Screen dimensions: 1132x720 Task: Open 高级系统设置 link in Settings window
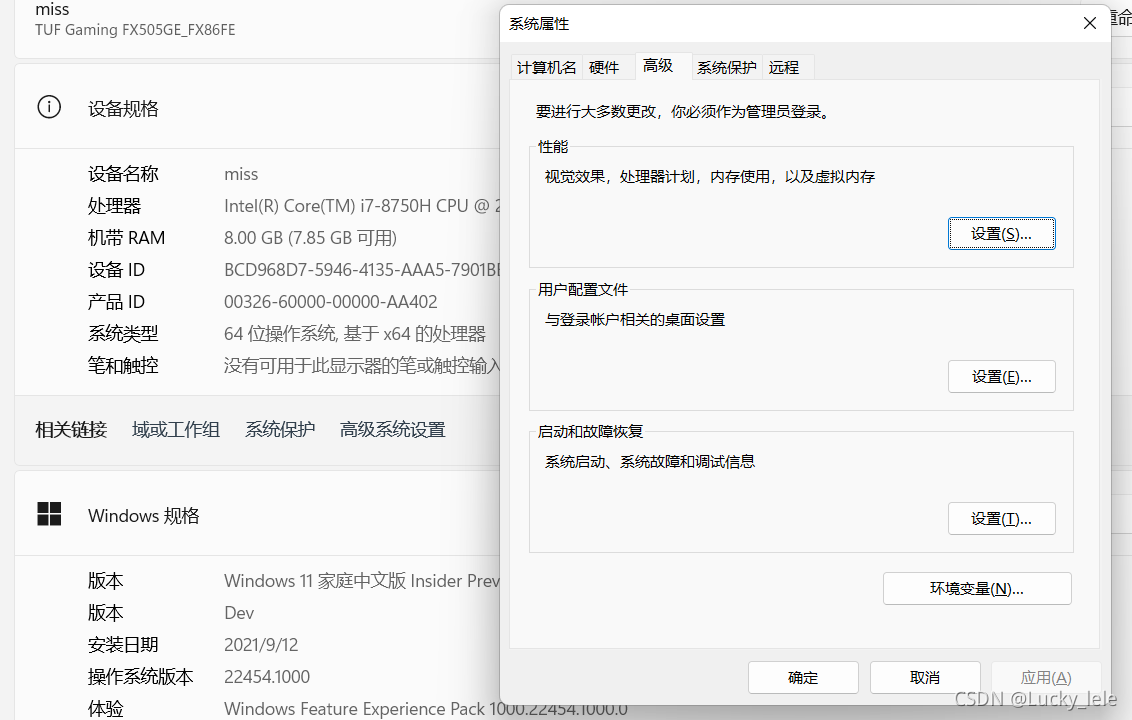click(393, 430)
